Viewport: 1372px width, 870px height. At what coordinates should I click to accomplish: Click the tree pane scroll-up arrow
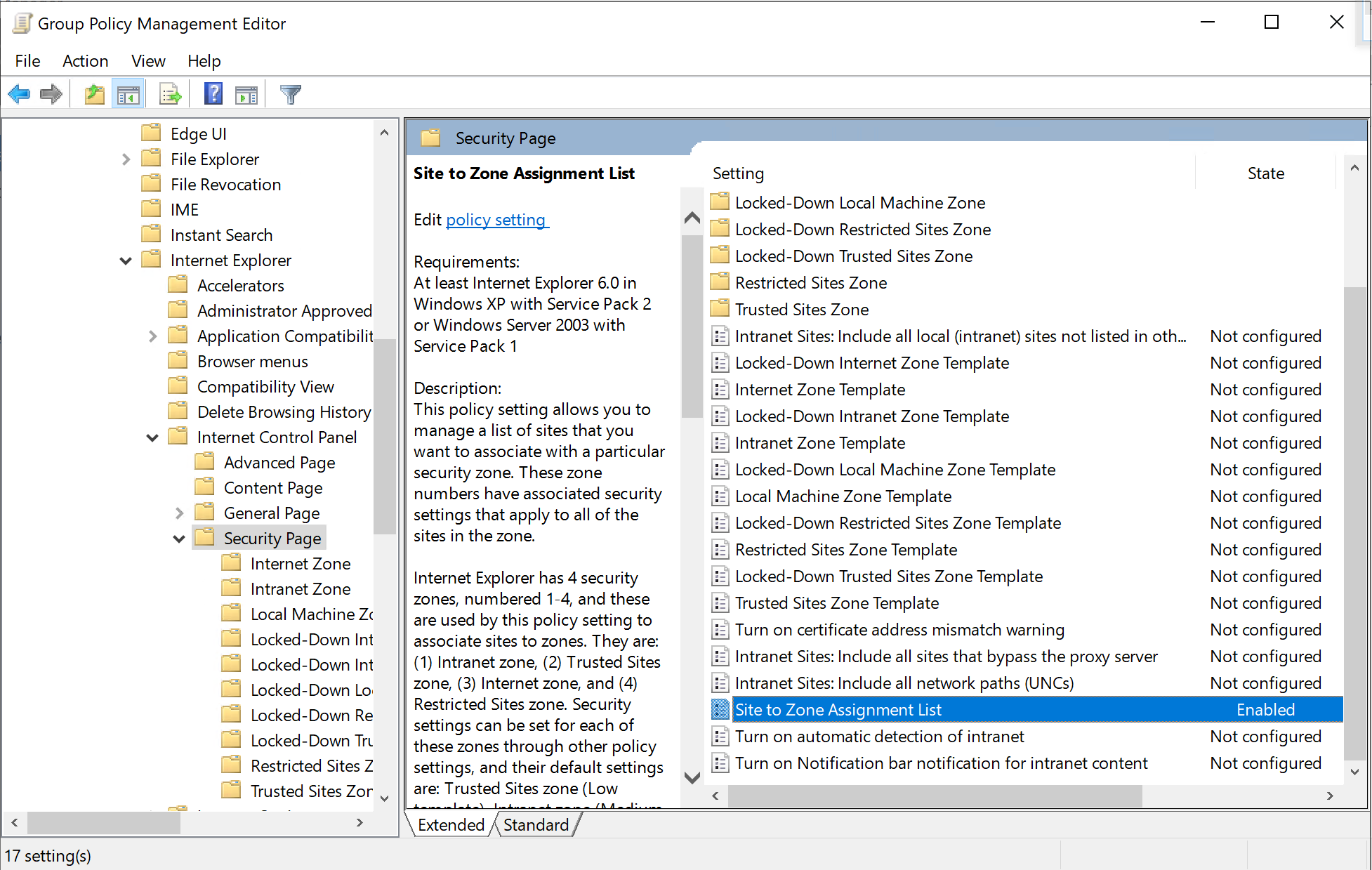pos(384,133)
